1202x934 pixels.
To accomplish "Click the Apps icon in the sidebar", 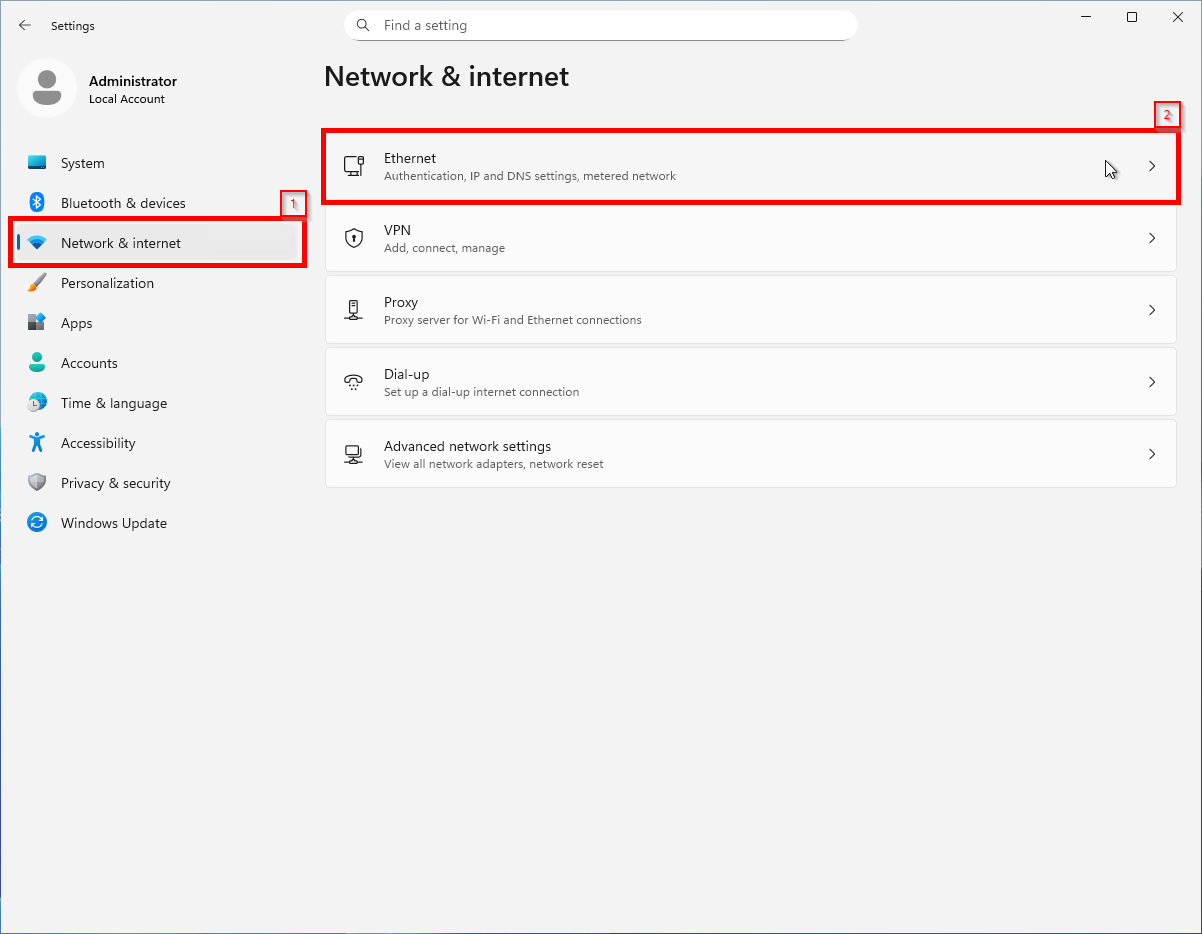I will click(x=37, y=323).
